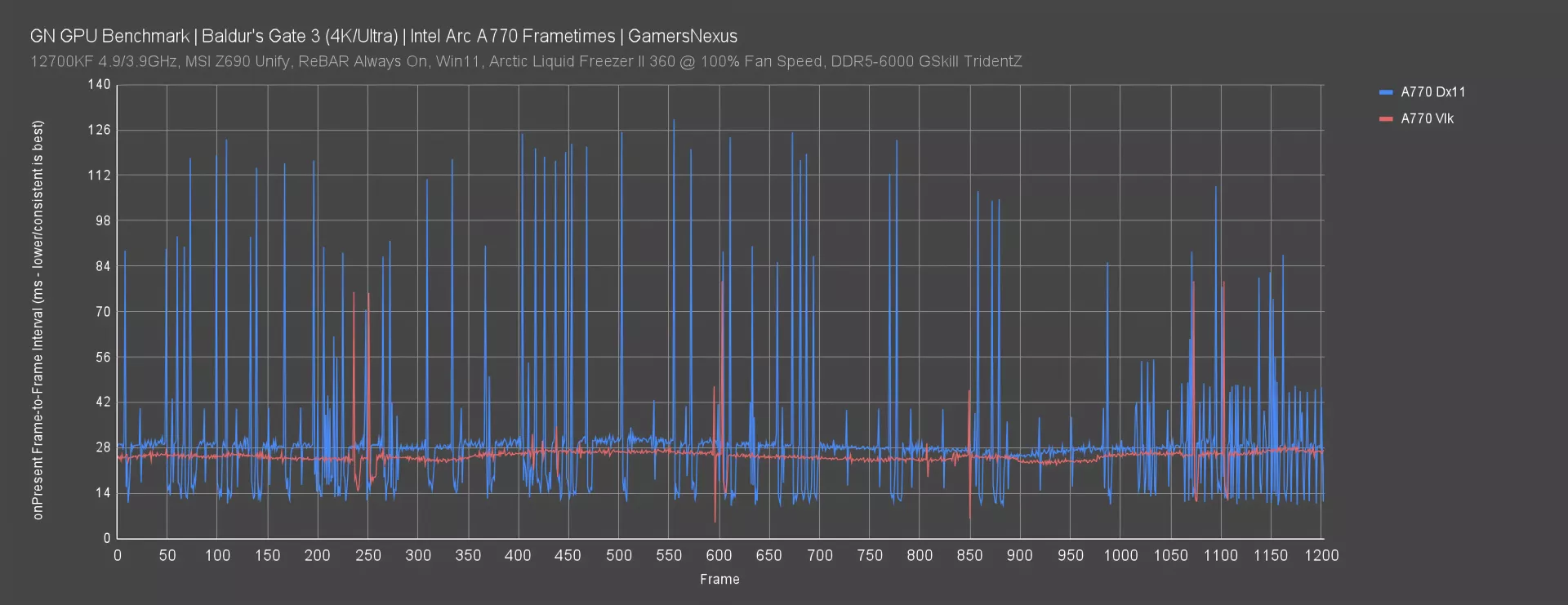Select frame 850 on the x-axis
1568x605 pixels.
pyautogui.click(x=969, y=555)
